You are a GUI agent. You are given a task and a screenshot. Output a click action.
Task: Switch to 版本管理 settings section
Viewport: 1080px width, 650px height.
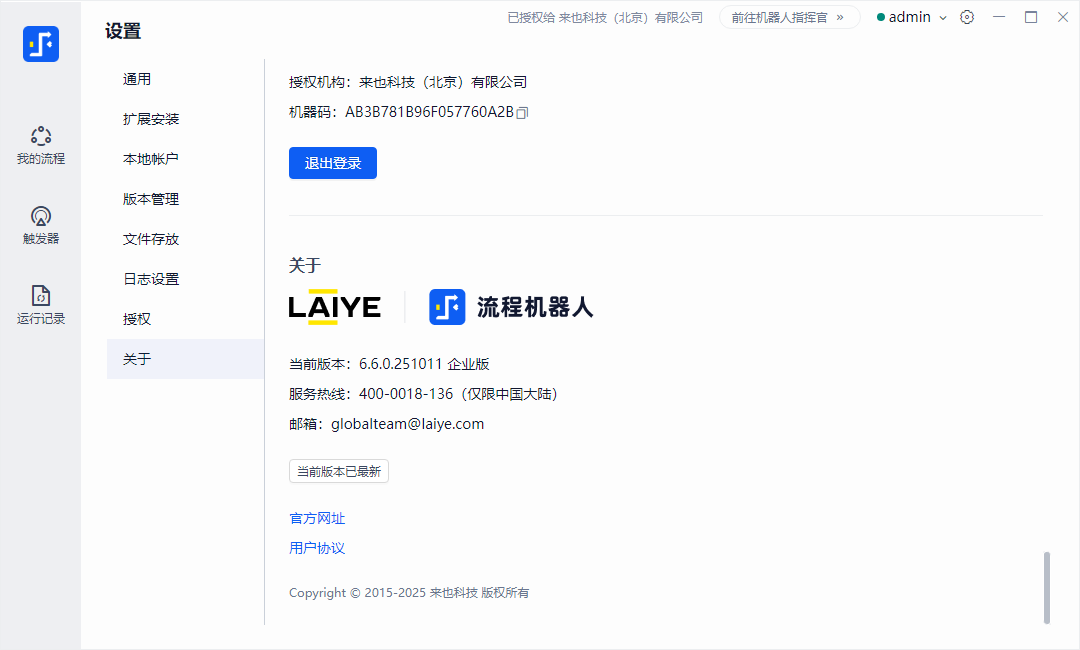click(151, 199)
